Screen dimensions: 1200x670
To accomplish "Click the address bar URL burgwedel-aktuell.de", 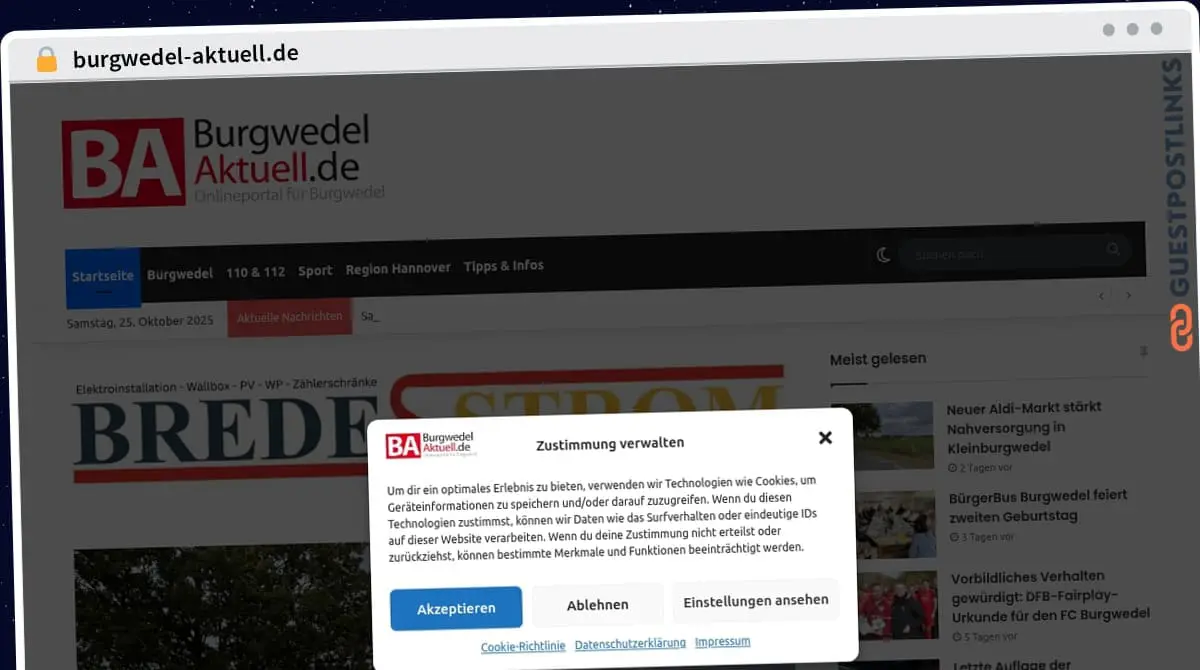I will pyautogui.click(x=186, y=54).
